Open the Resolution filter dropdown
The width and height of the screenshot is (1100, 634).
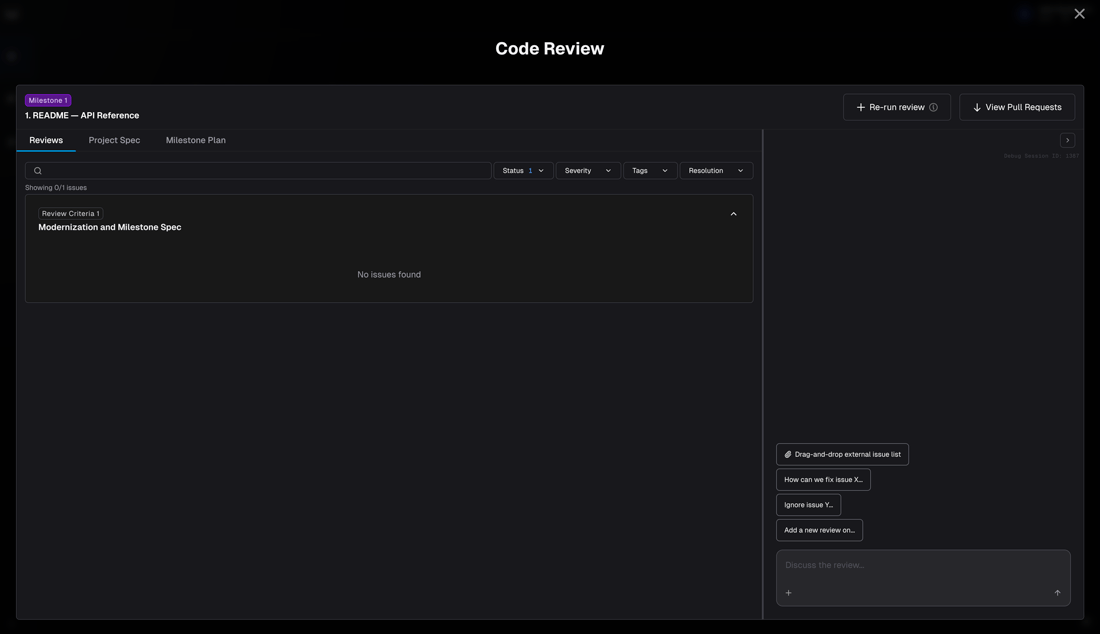click(716, 170)
